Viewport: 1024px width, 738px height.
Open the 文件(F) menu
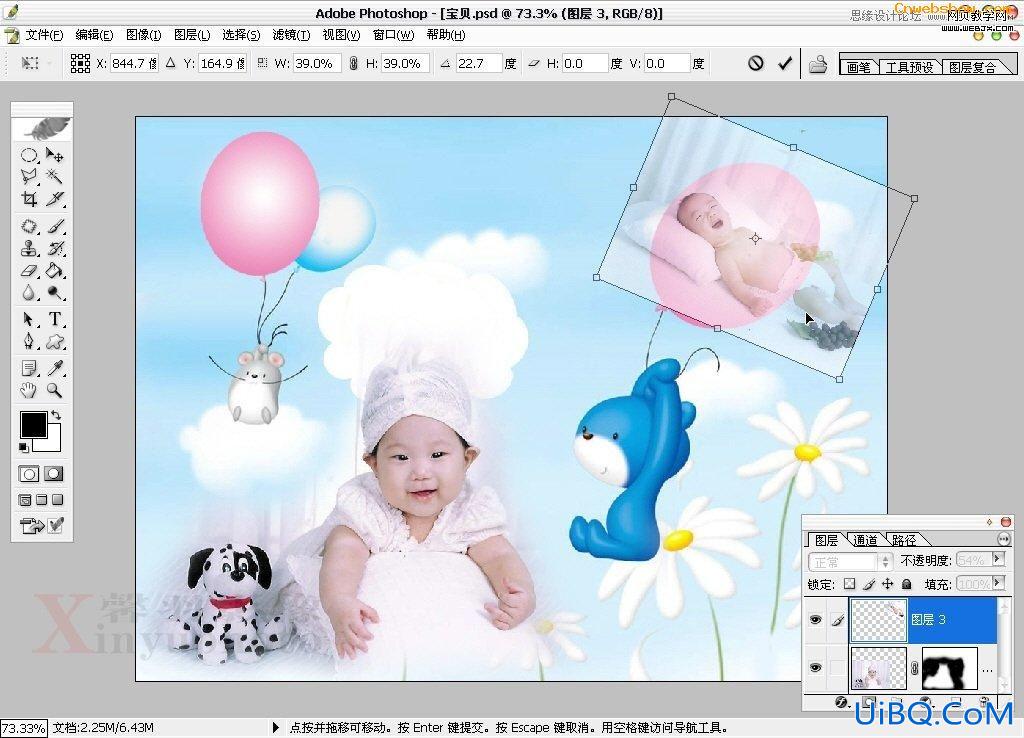pos(44,35)
